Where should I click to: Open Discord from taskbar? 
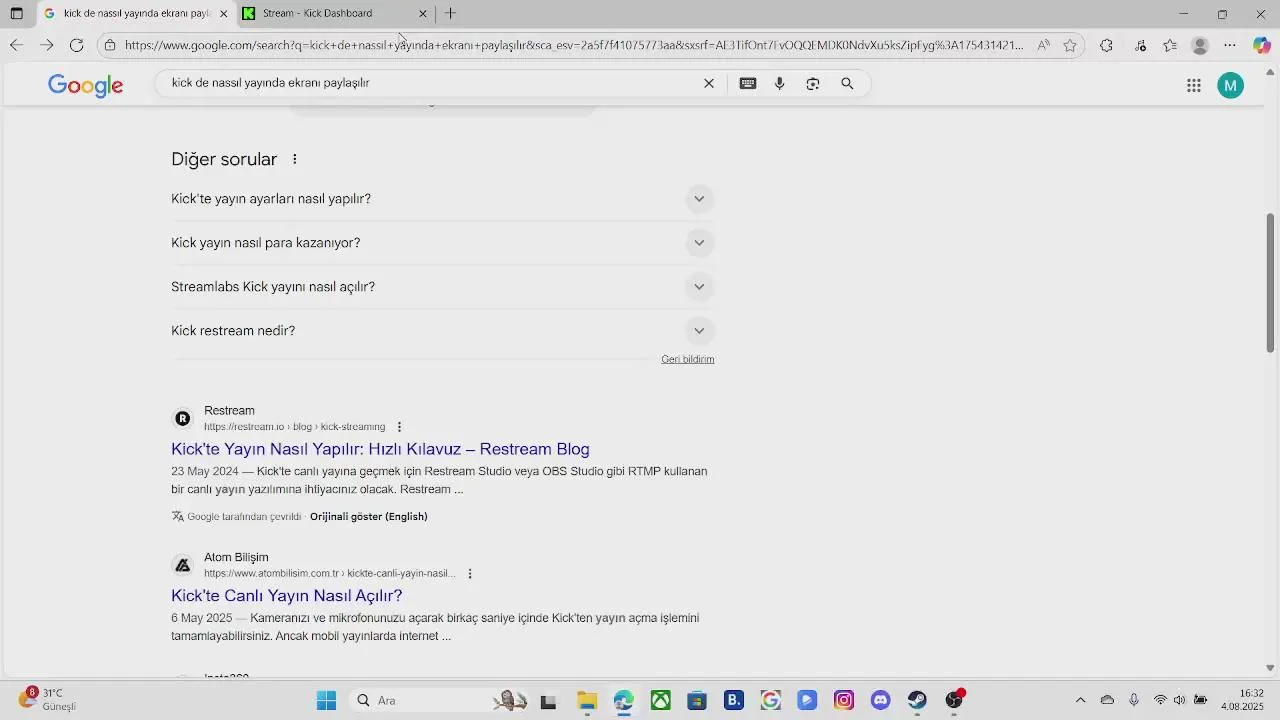(x=880, y=700)
